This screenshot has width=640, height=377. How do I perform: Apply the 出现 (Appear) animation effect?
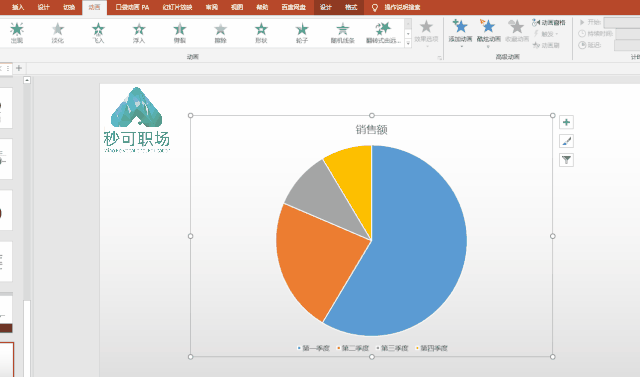tap(17, 33)
